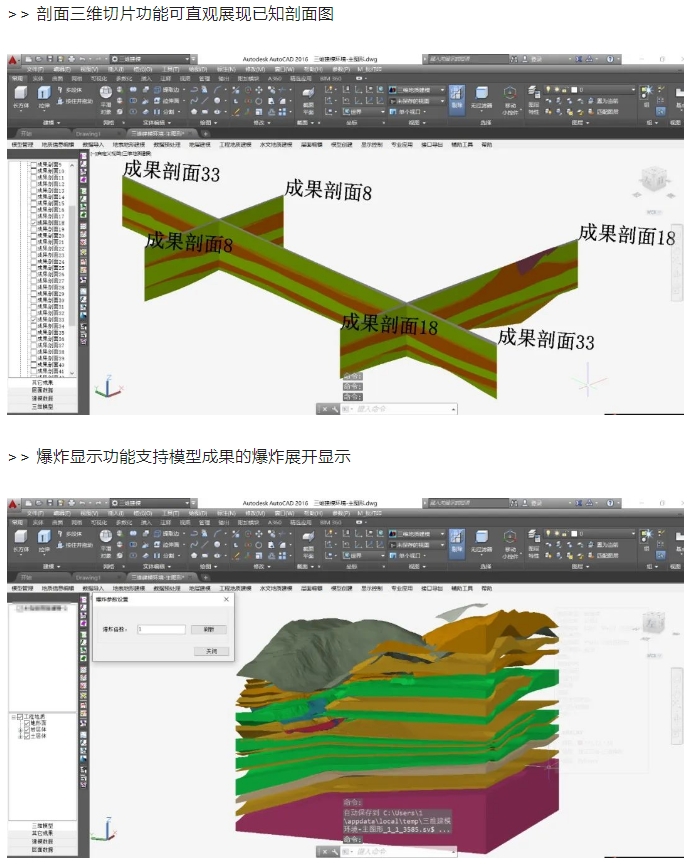Toggle the 工程地质 checkbox in the tree
688x867 pixels.
point(22,717)
